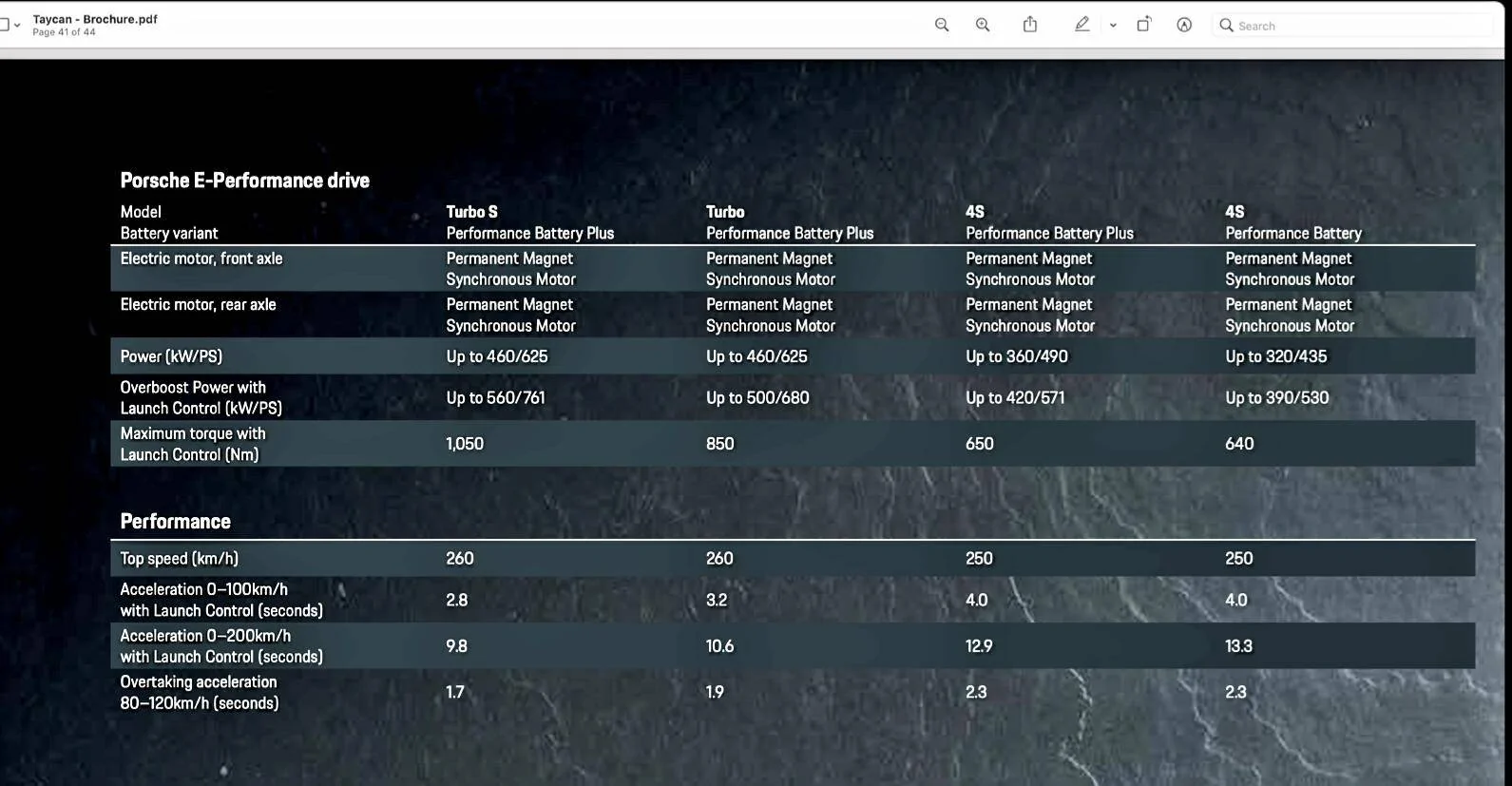The height and width of the screenshot is (786, 1512).
Task: Click the 1,050 torque value
Action: point(465,444)
